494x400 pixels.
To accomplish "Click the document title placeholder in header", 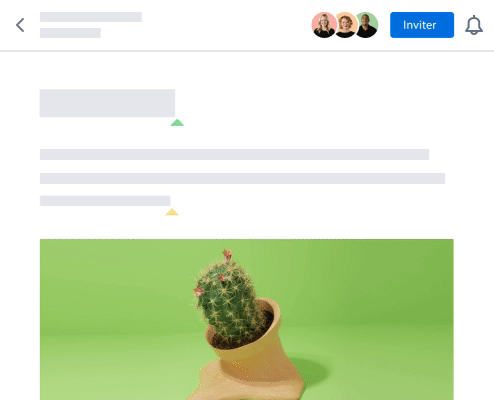I will click(x=91, y=17).
